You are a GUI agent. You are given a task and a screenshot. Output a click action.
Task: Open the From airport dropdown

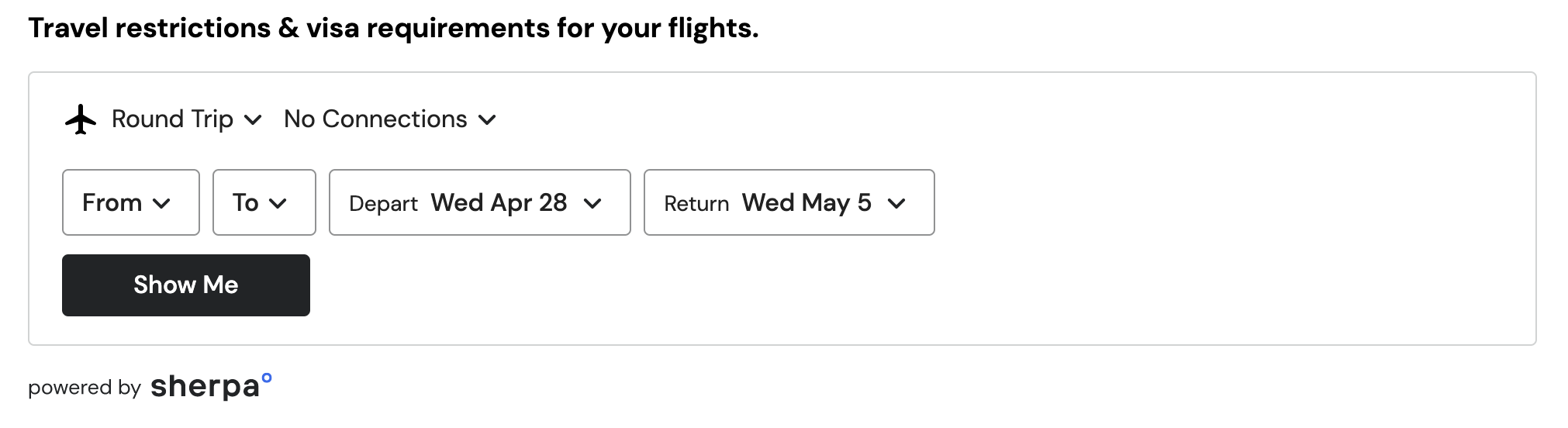[x=131, y=202]
